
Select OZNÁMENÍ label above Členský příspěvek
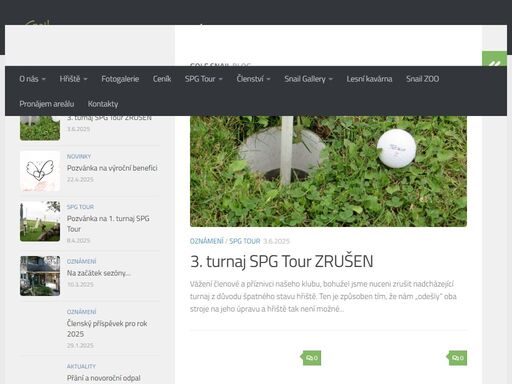coord(82,312)
